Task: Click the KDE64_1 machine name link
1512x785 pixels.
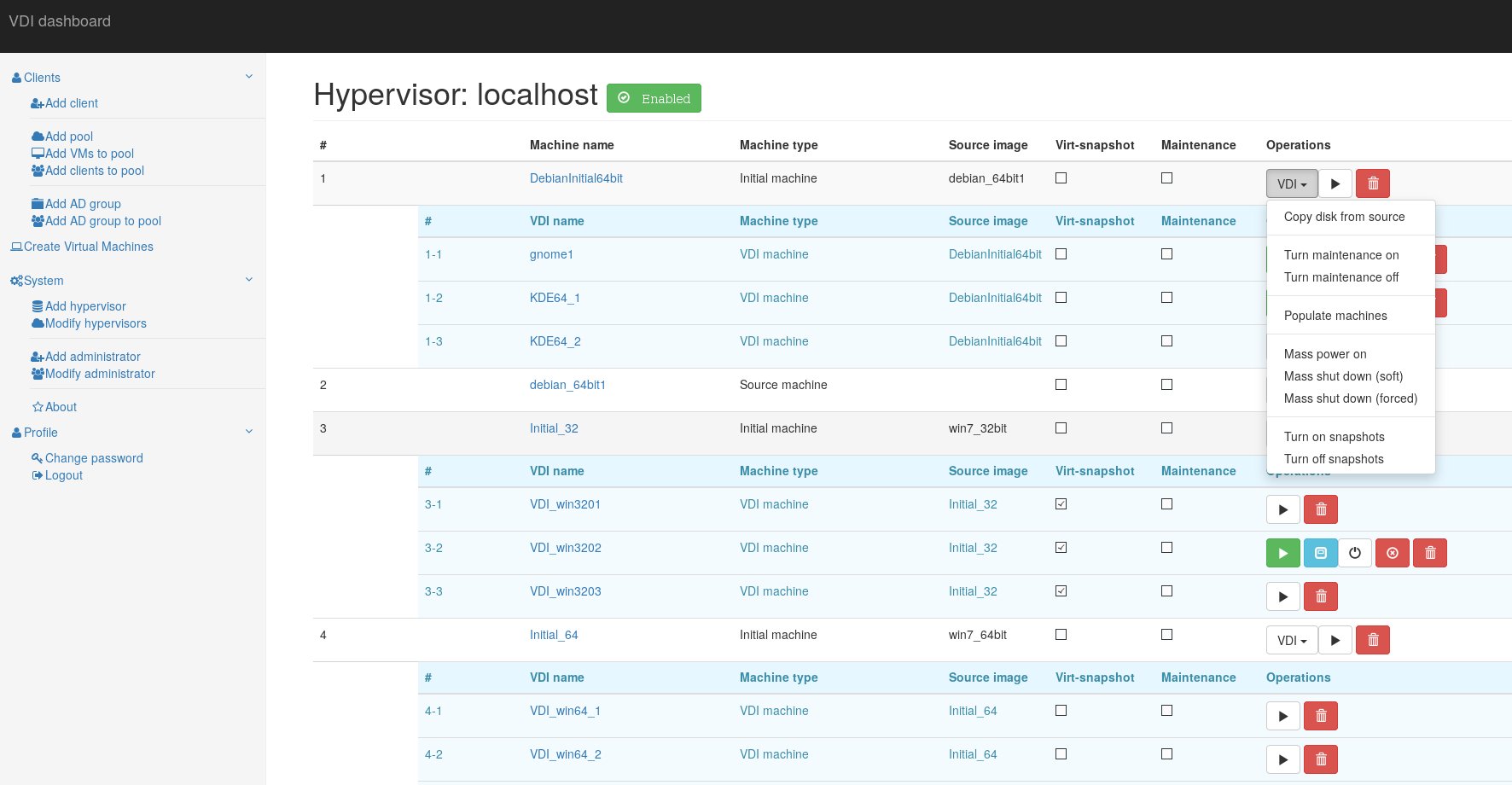Action: pos(555,298)
